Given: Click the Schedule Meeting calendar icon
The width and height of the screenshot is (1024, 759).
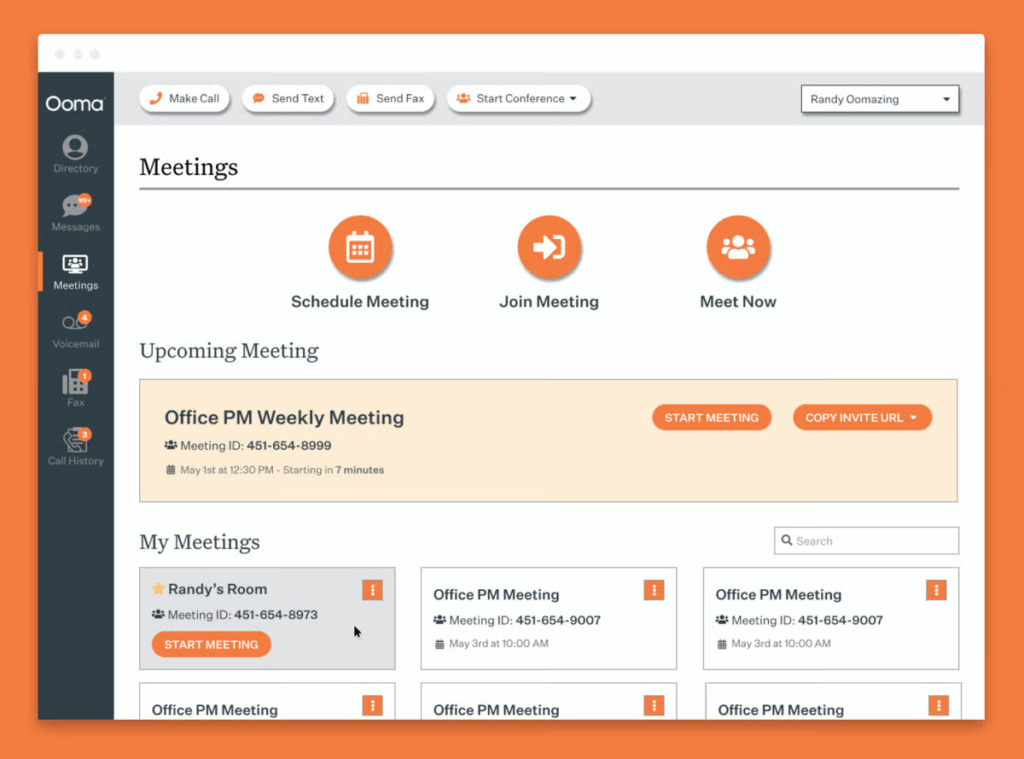Looking at the screenshot, I should pos(360,246).
